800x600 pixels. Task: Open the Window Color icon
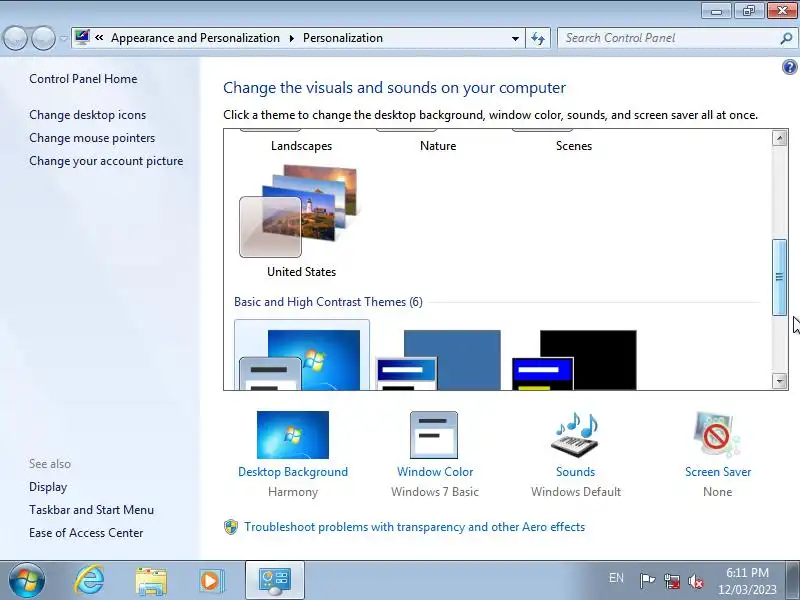(x=434, y=435)
